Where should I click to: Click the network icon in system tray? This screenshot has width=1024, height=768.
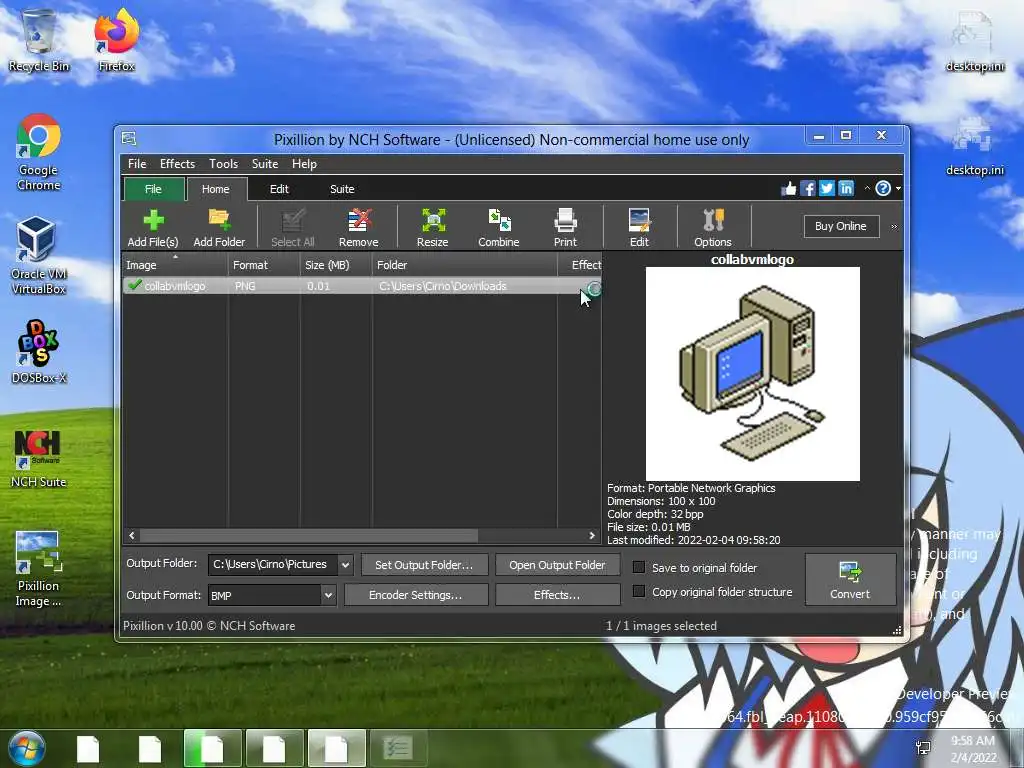(x=923, y=748)
